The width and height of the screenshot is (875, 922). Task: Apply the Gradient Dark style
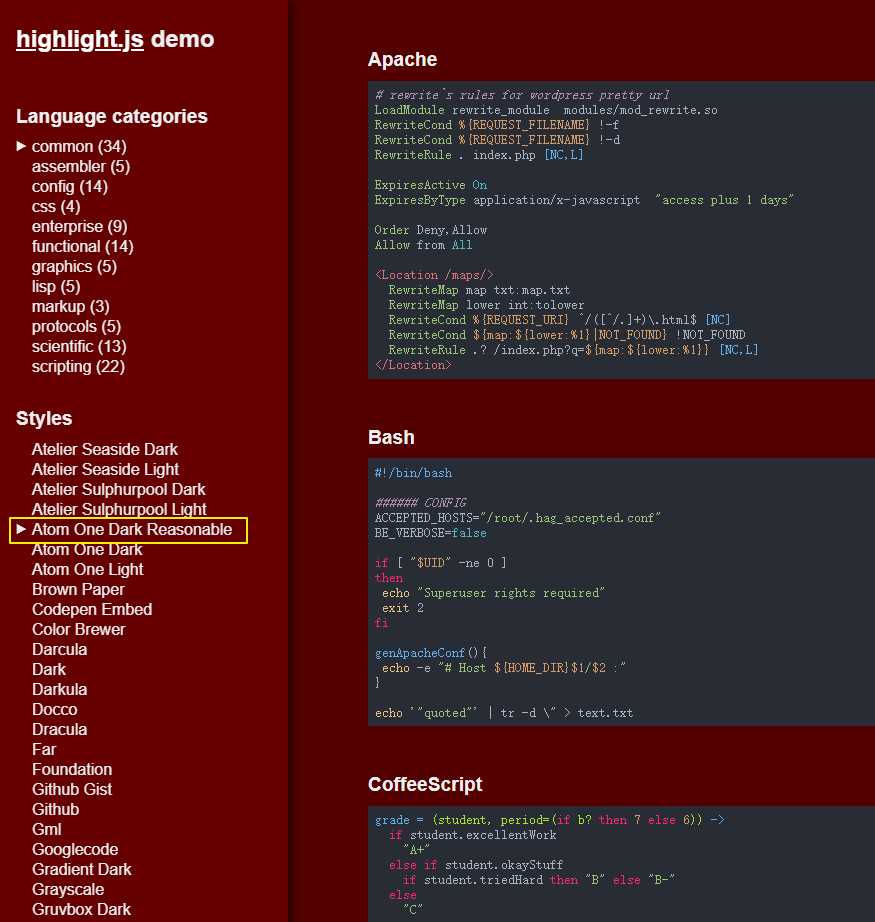tap(82, 869)
